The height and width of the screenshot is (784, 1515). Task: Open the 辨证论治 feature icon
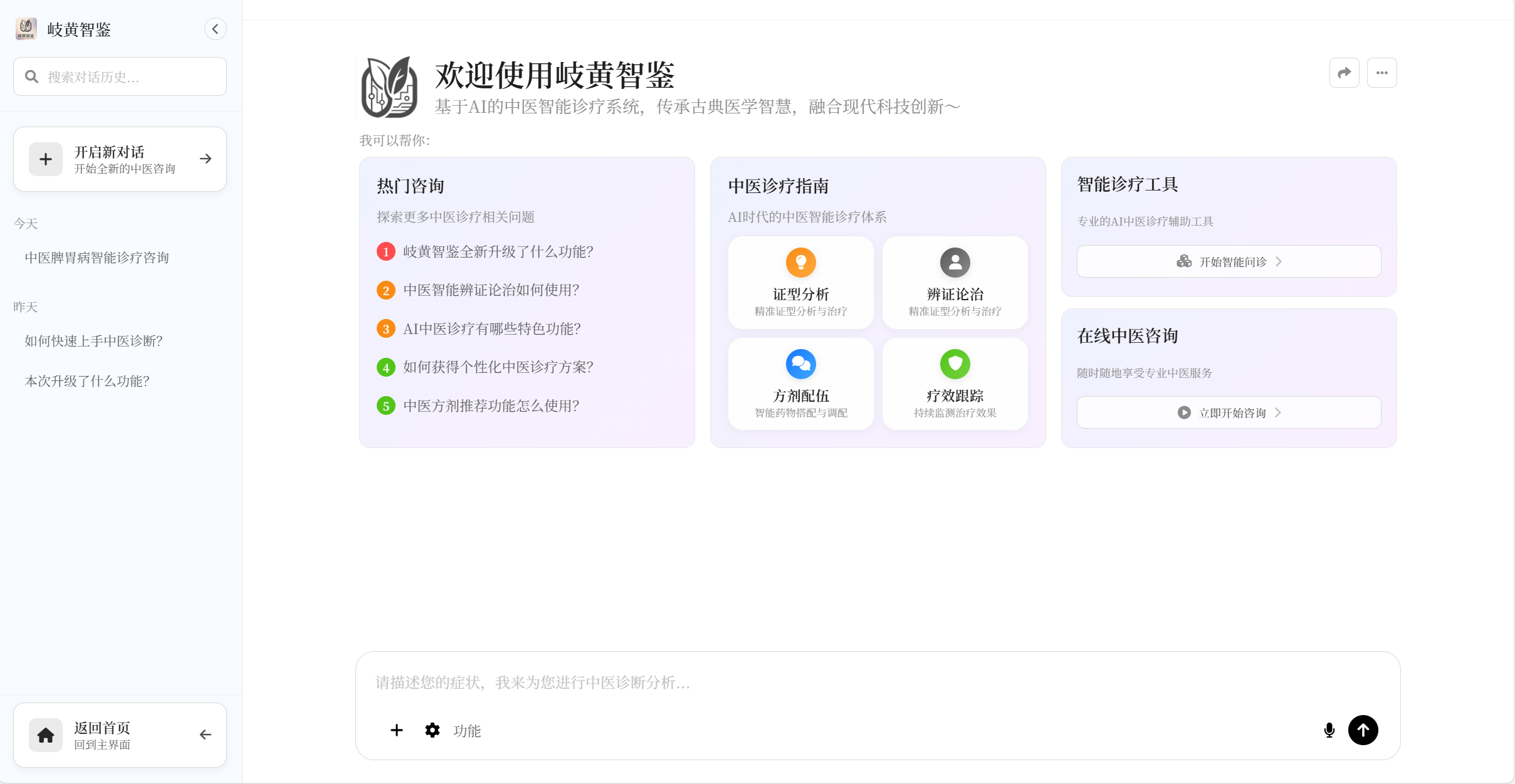point(955,263)
